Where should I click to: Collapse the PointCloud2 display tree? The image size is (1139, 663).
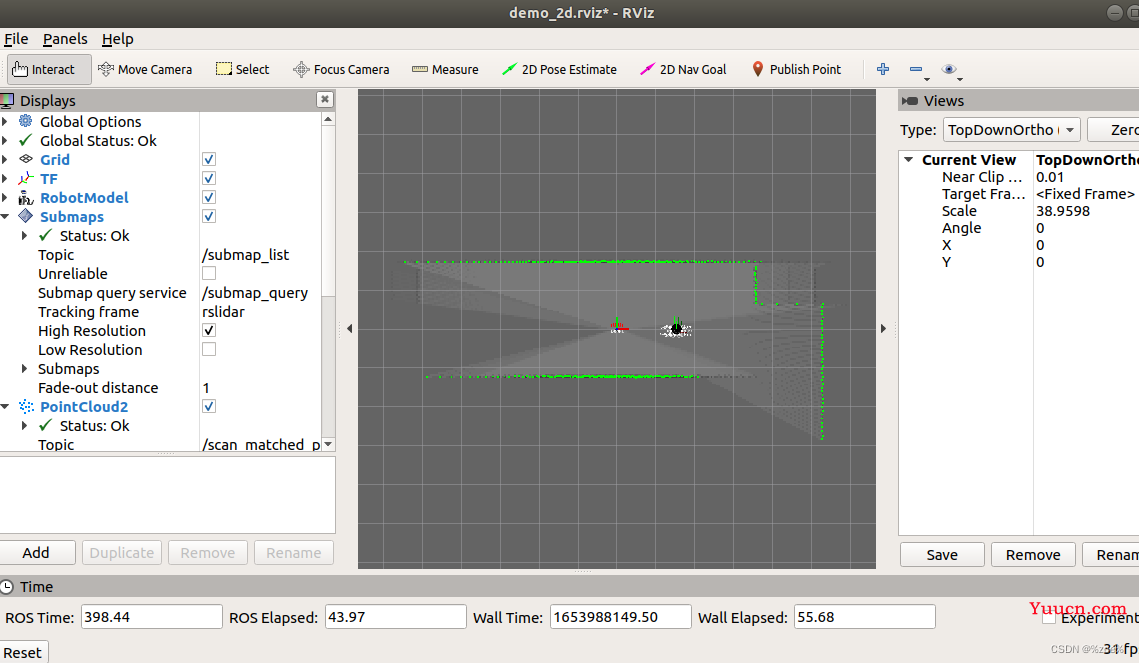point(5,407)
